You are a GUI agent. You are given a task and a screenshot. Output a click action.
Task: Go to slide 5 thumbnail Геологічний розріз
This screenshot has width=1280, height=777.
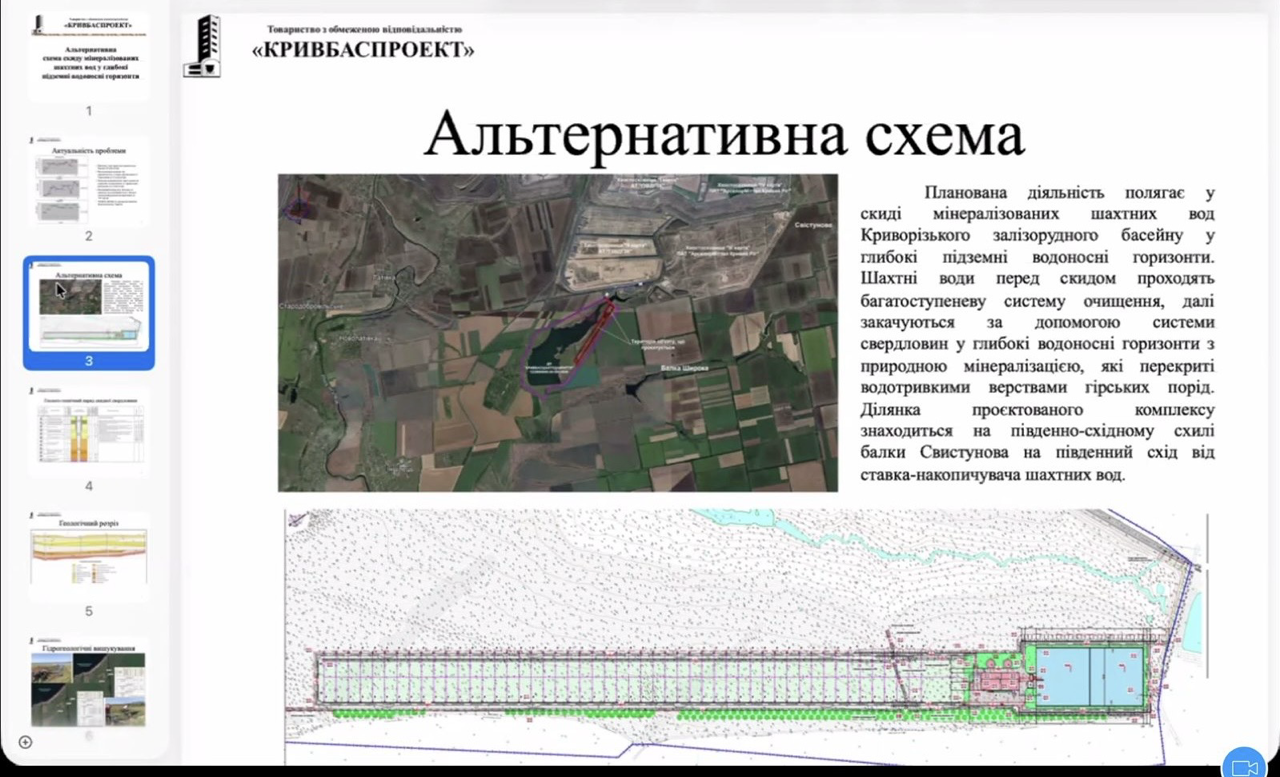tap(89, 557)
